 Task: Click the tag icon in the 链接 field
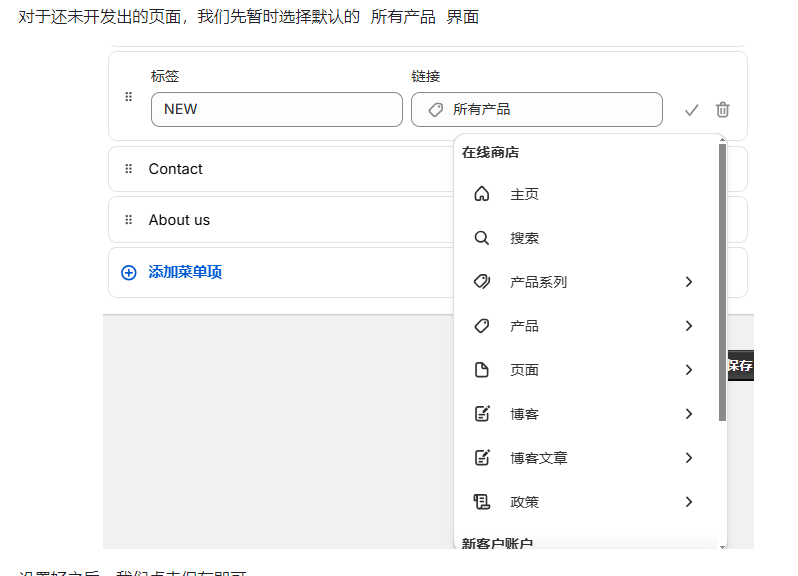point(436,109)
